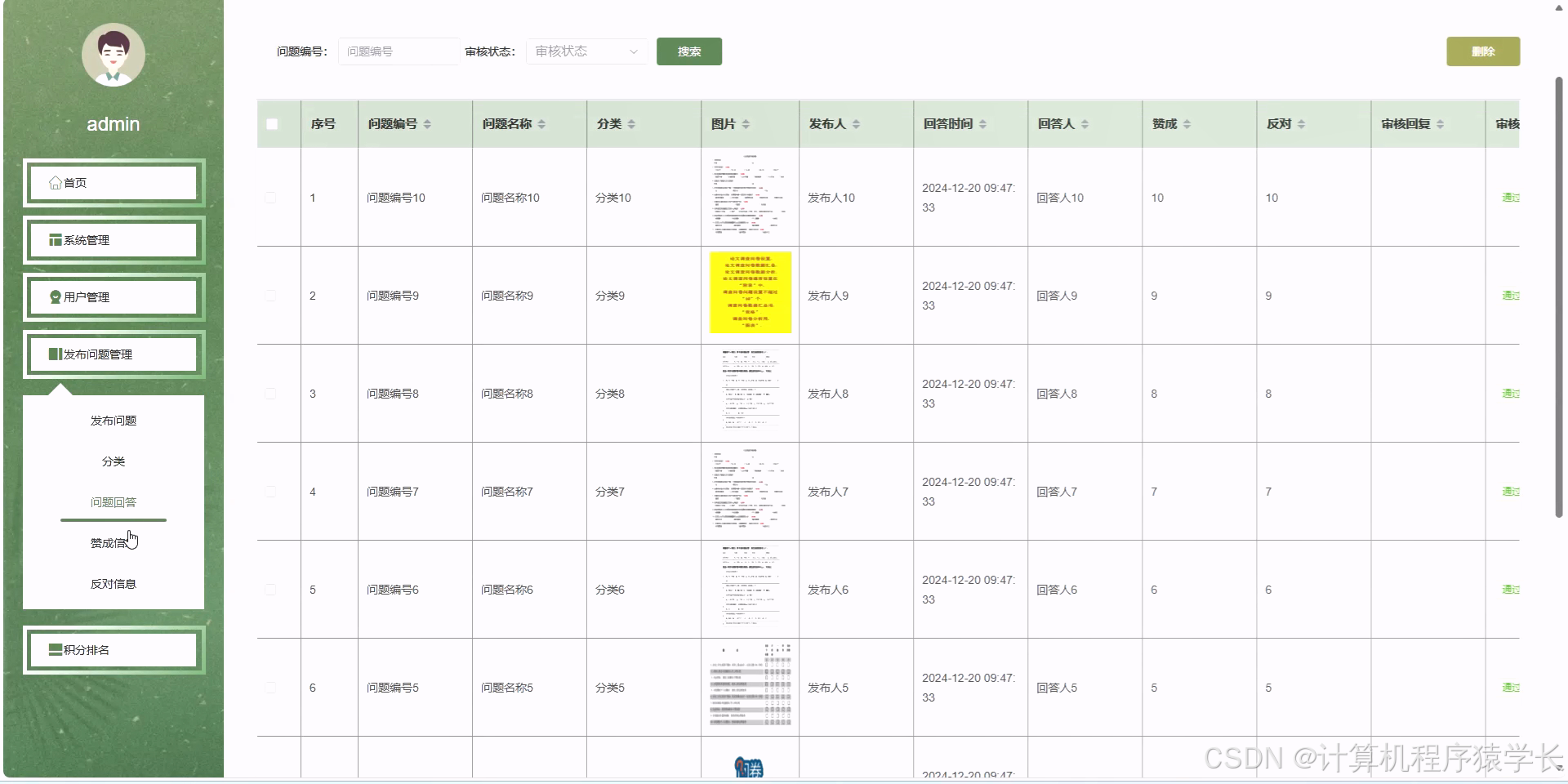The height and width of the screenshot is (784, 1568).
Task: Sort by 回答时间 column arrows
Action: pyautogui.click(x=982, y=124)
